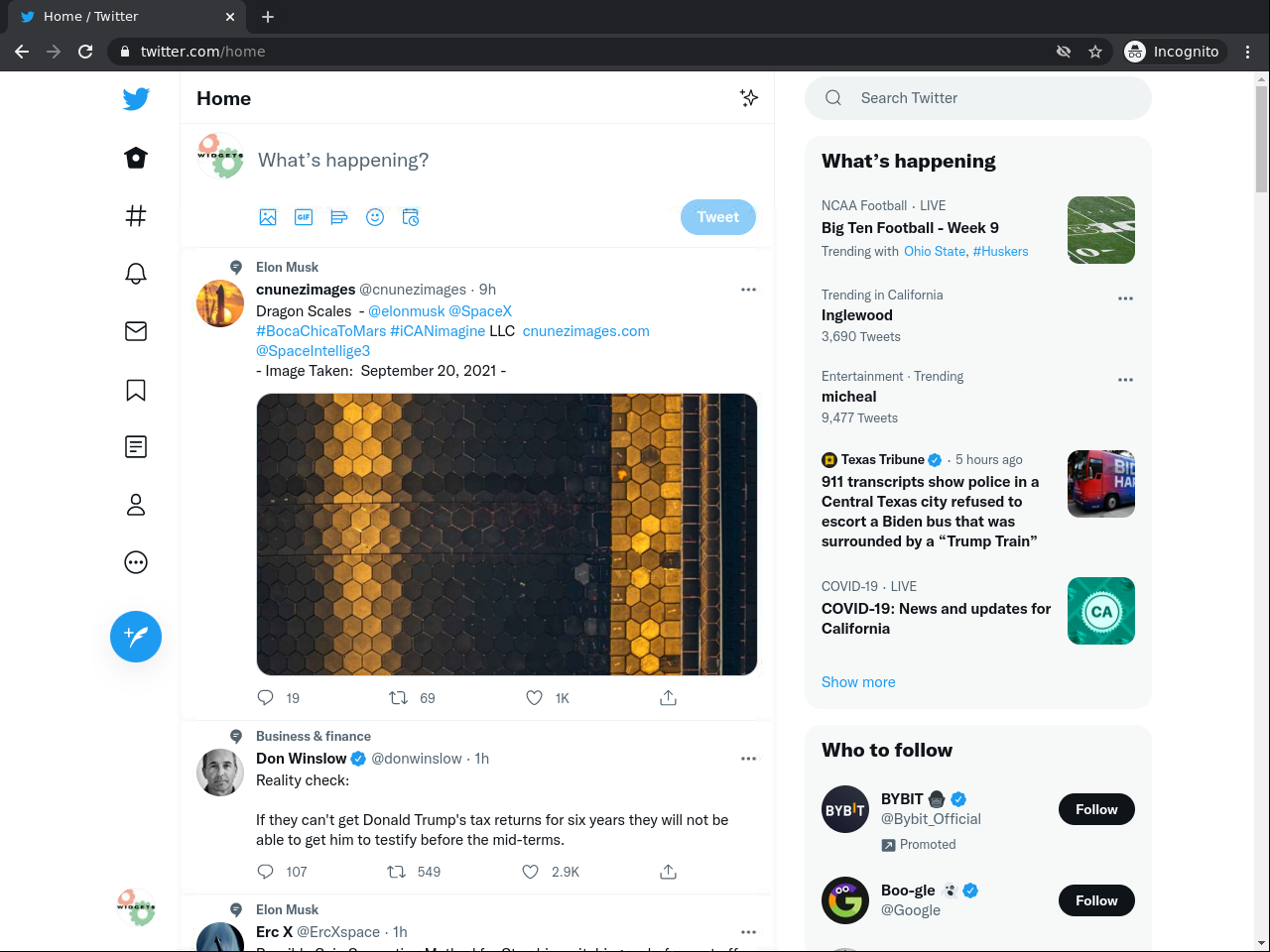Open Bookmarks icon in sidebar
Image resolution: width=1270 pixels, height=952 pixels.
coord(136,390)
